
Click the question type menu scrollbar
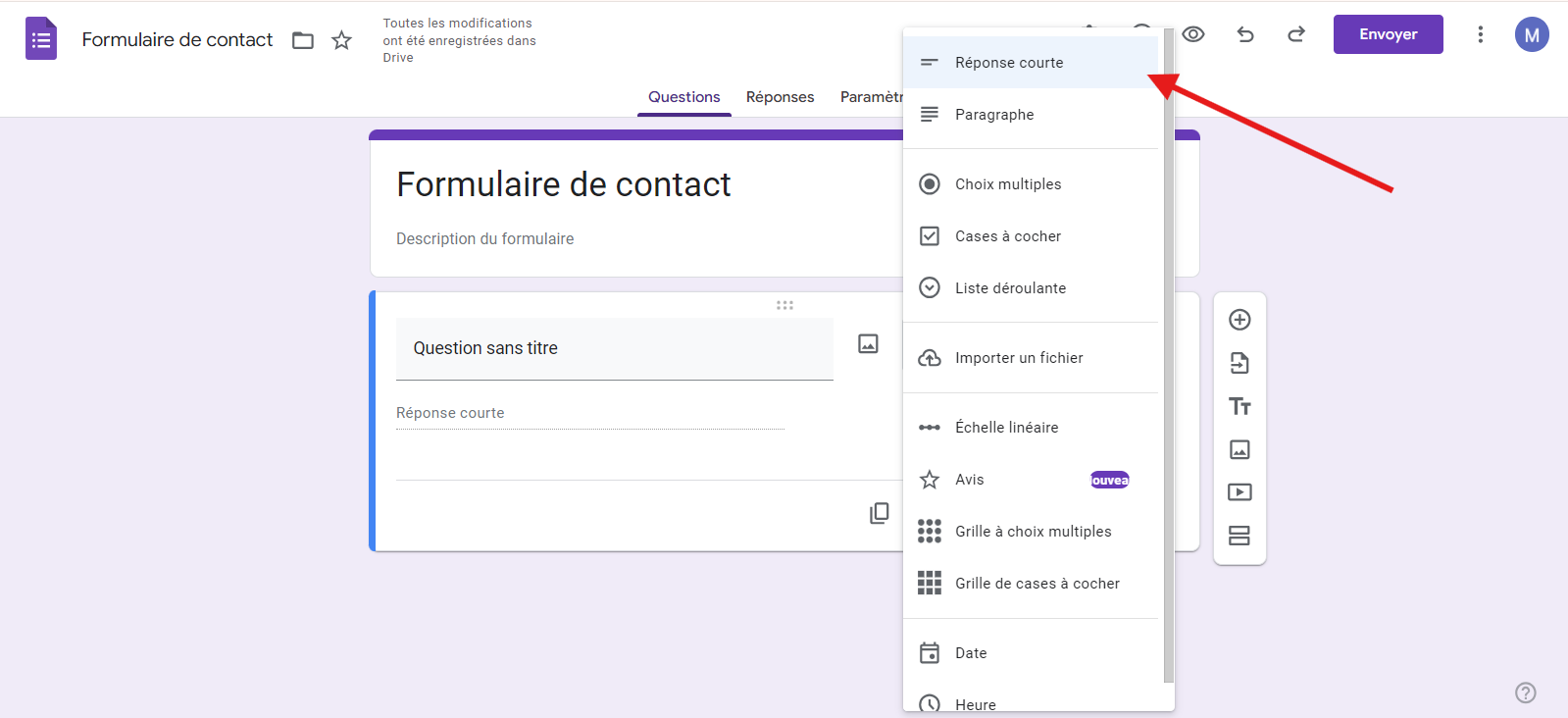pyautogui.click(x=1168, y=353)
